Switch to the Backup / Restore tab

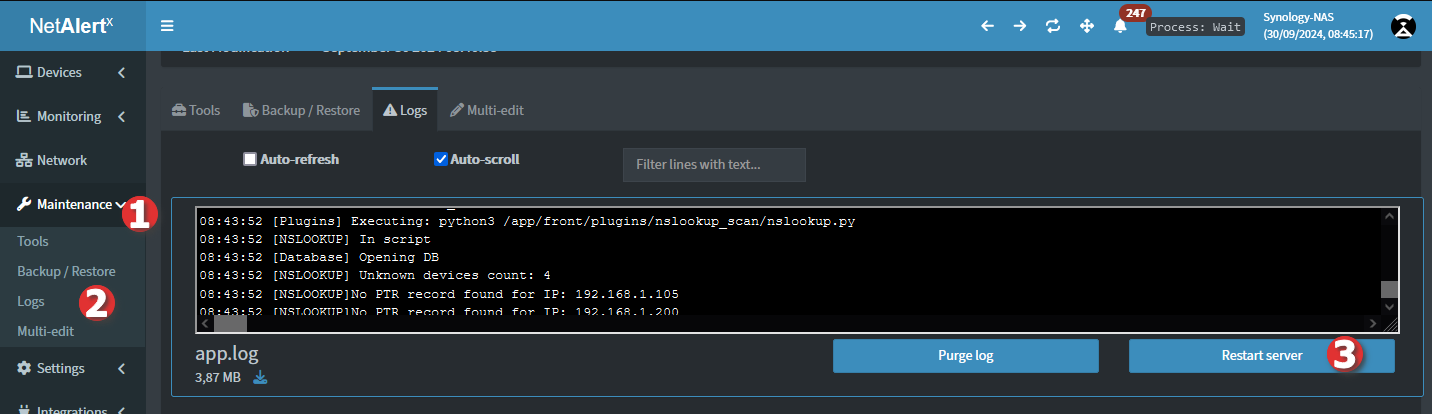[x=301, y=110]
